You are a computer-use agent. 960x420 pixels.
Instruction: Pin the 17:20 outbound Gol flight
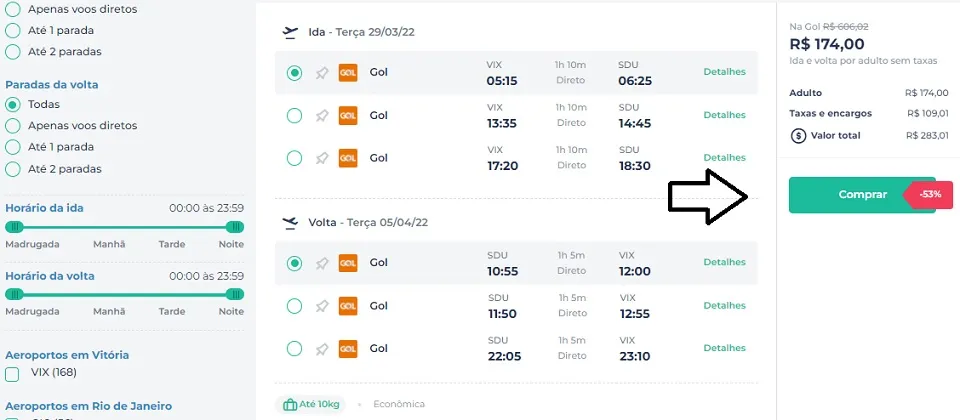click(x=322, y=158)
